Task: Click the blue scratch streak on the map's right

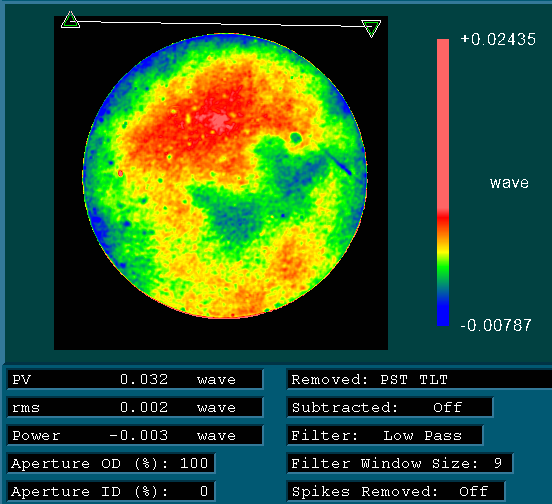Action: (339, 163)
